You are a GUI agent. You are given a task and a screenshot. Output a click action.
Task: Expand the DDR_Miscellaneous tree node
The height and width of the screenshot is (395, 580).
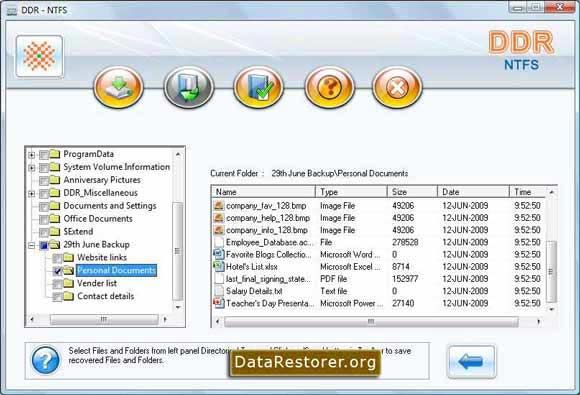pos(32,193)
